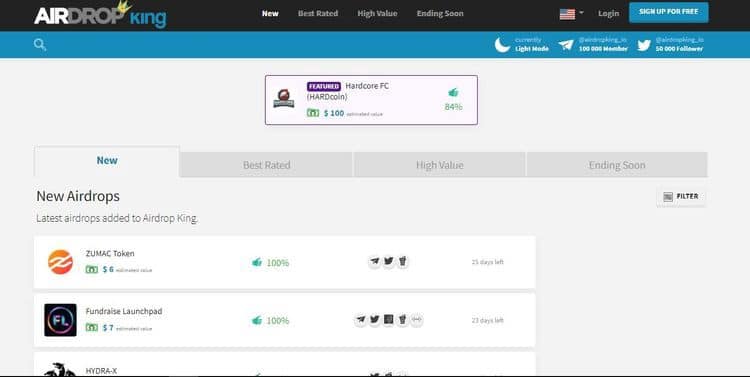
Task: Click the ZUMAC Token Twitter task icon
Action: 388,262
